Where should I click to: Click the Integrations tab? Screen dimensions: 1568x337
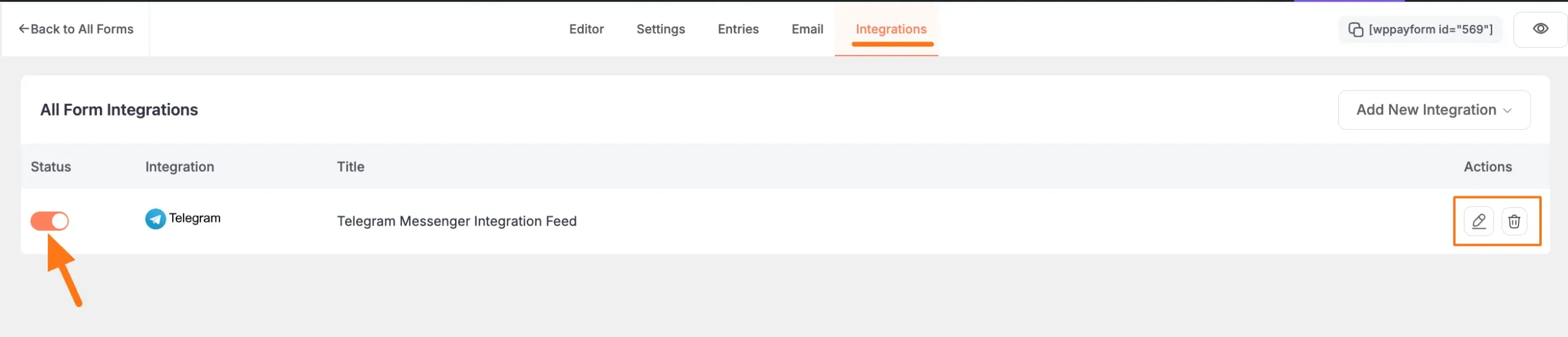pos(891,29)
